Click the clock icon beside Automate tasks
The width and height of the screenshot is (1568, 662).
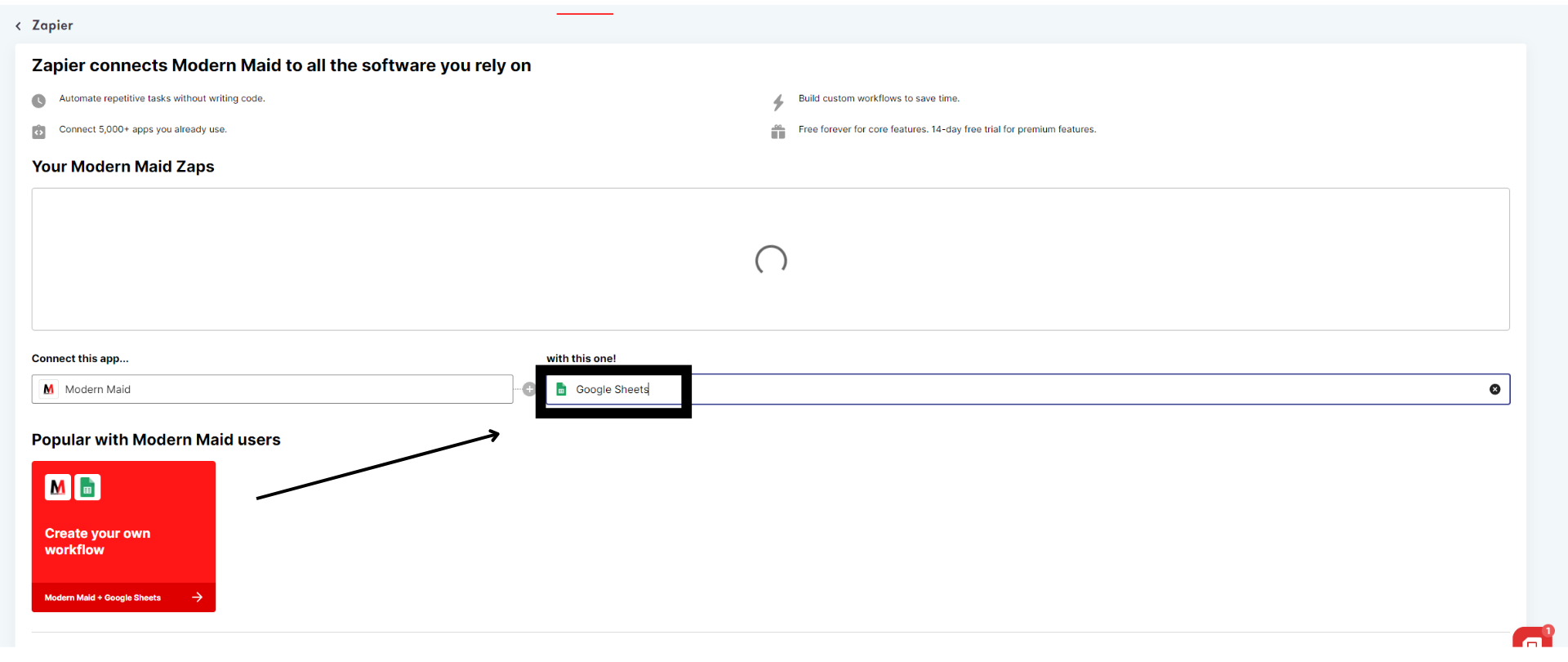point(38,101)
